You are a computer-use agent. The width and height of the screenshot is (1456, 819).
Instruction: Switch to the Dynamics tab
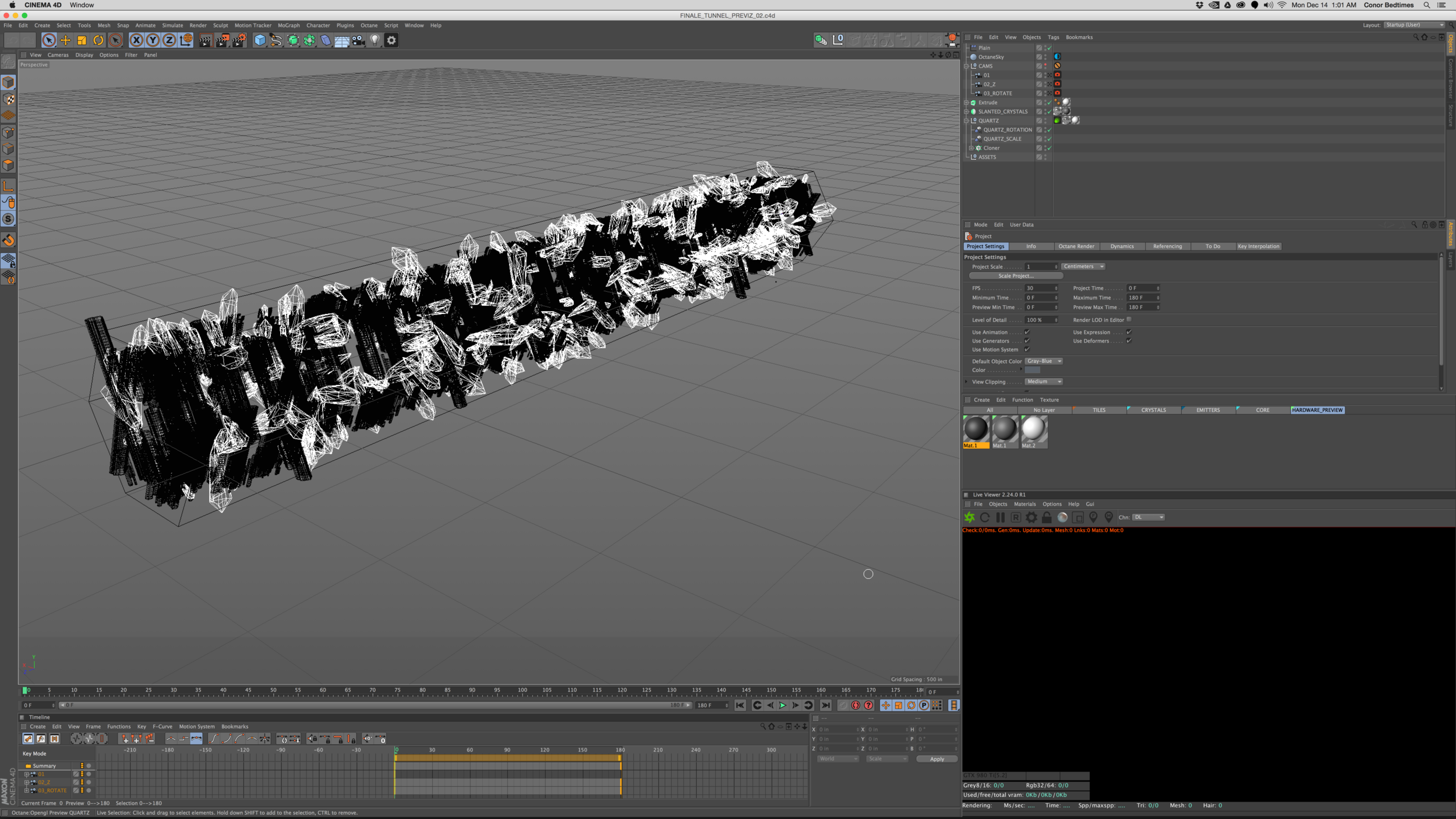pyautogui.click(x=1122, y=246)
